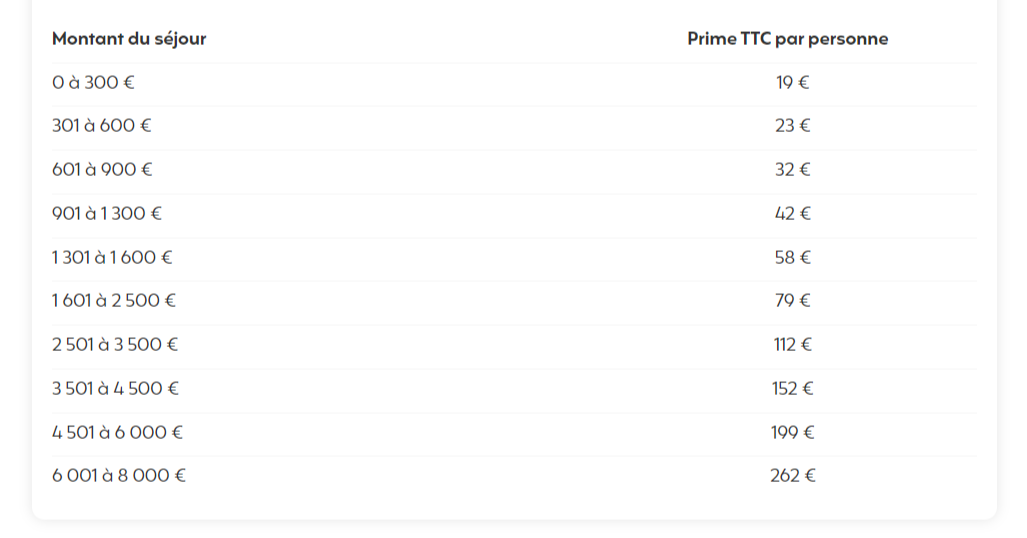This screenshot has width=1027, height=538.
Task: Click the 79 € premium value
Action: [793, 301]
